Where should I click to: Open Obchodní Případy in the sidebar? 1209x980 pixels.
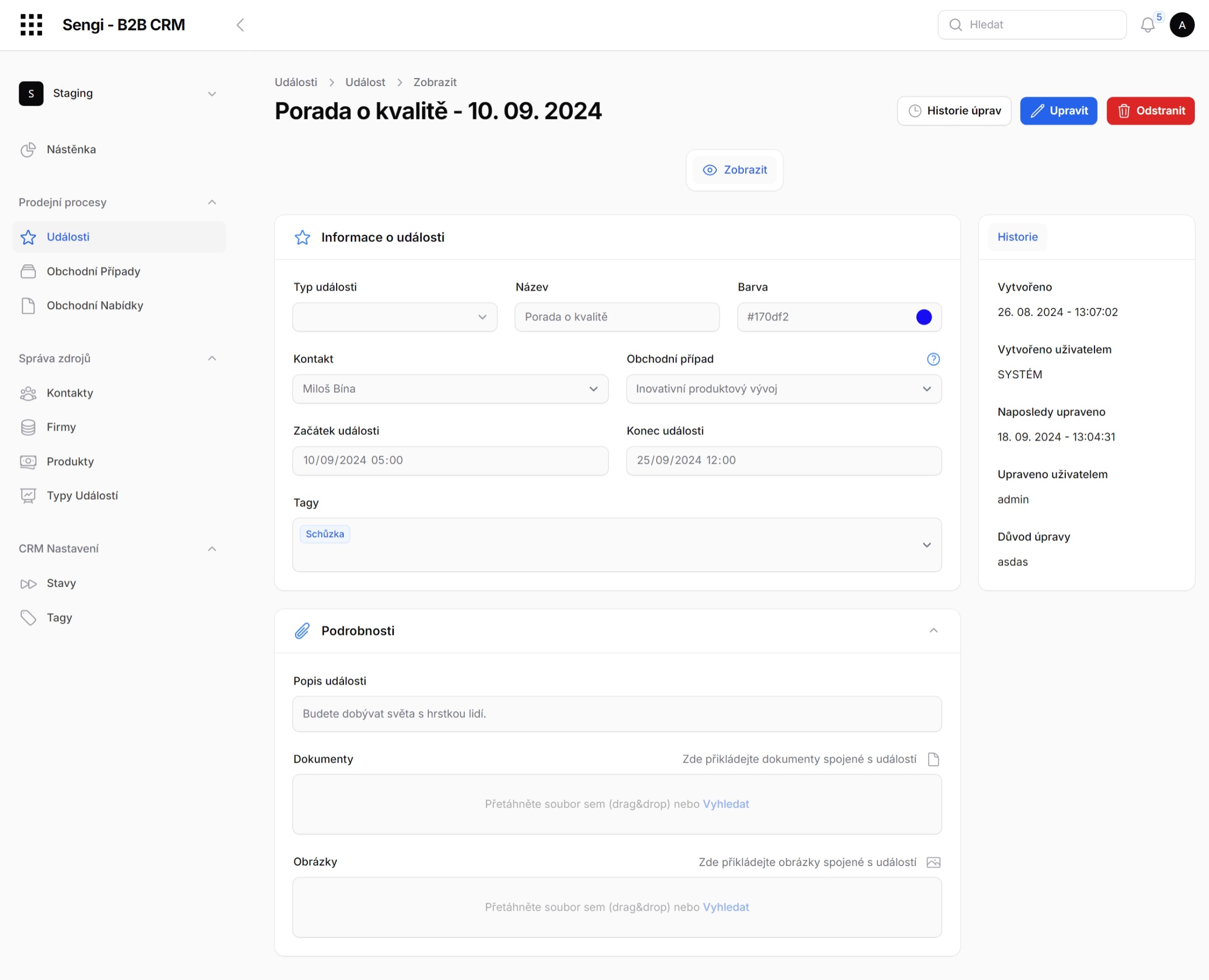119,271
